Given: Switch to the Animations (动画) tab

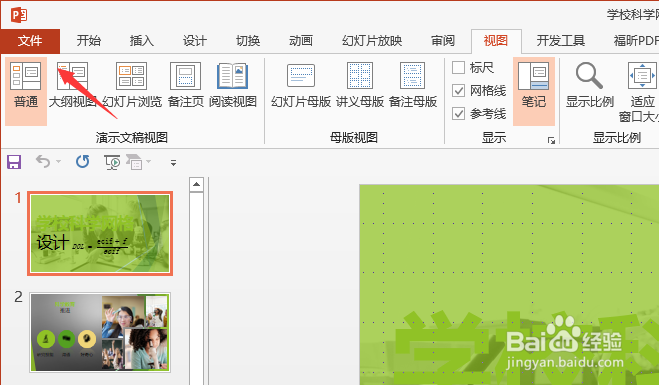Looking at the screenshot, I should [x=301, y=41].
